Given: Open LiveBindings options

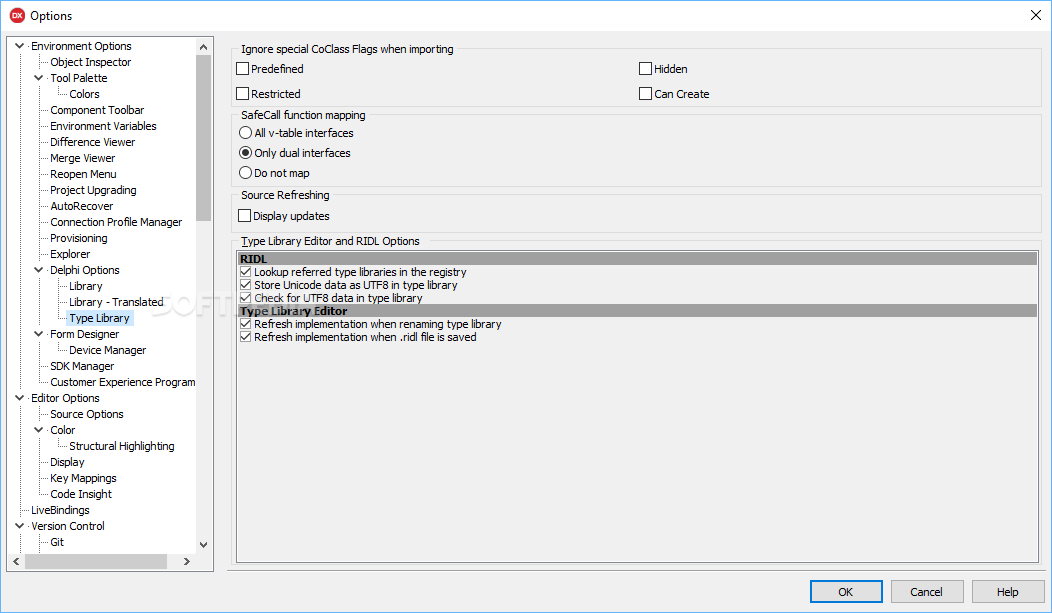Looking at the screenshot, I should tap(60, 510).
